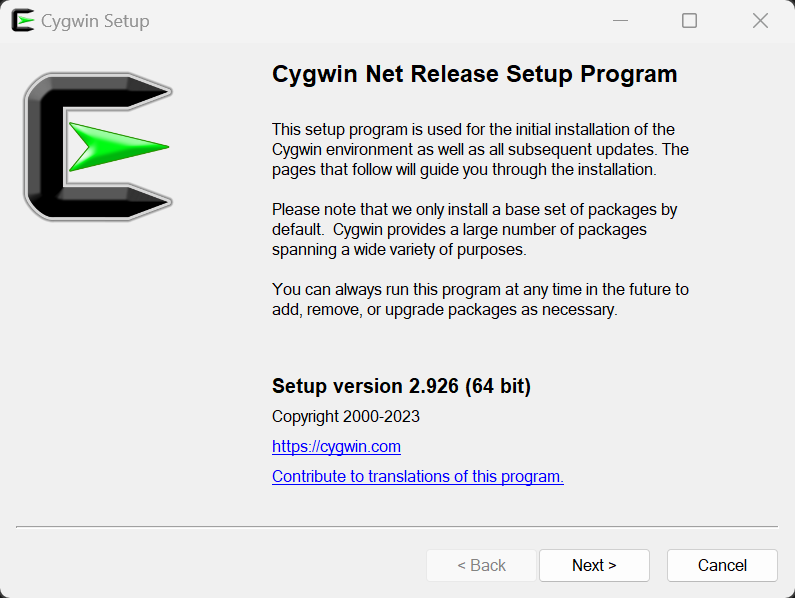
Task: Click the paragraph starting "You can always run"
Action: 480,299
